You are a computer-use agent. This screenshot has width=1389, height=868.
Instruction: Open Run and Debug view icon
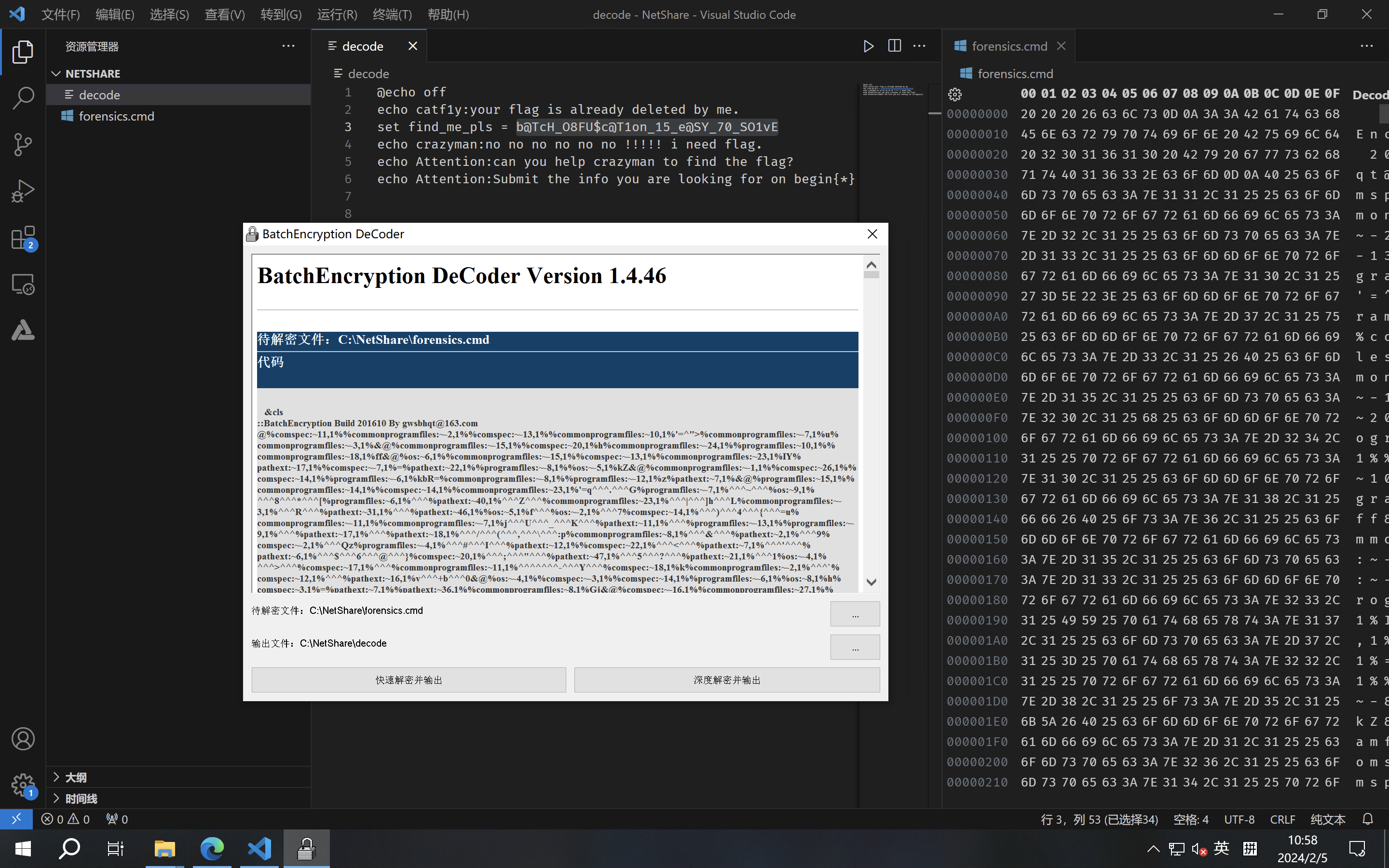coord(23,190)
